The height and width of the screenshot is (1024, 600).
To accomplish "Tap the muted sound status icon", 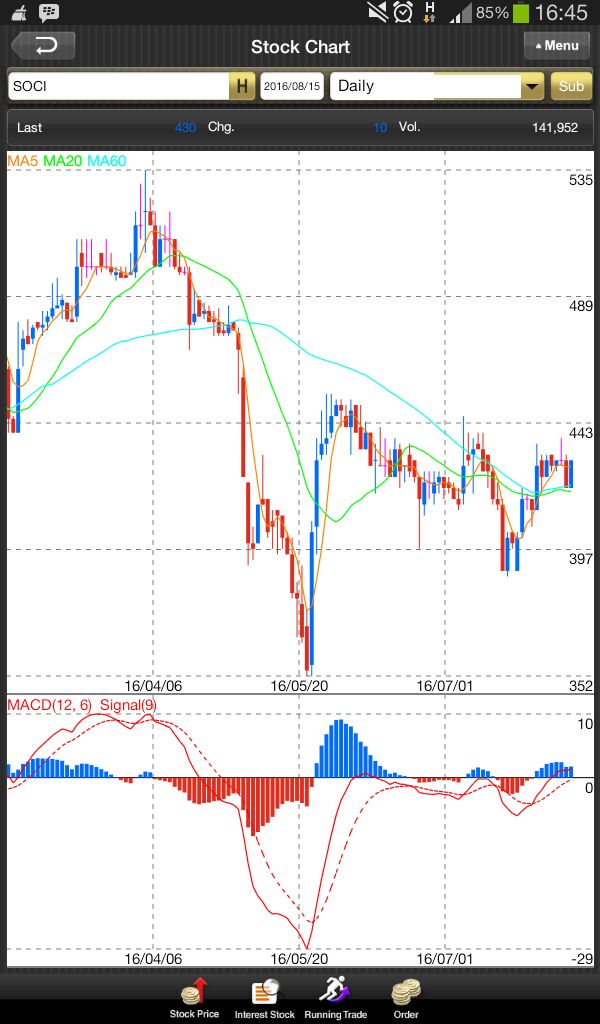I will click(x=377, y=12).
